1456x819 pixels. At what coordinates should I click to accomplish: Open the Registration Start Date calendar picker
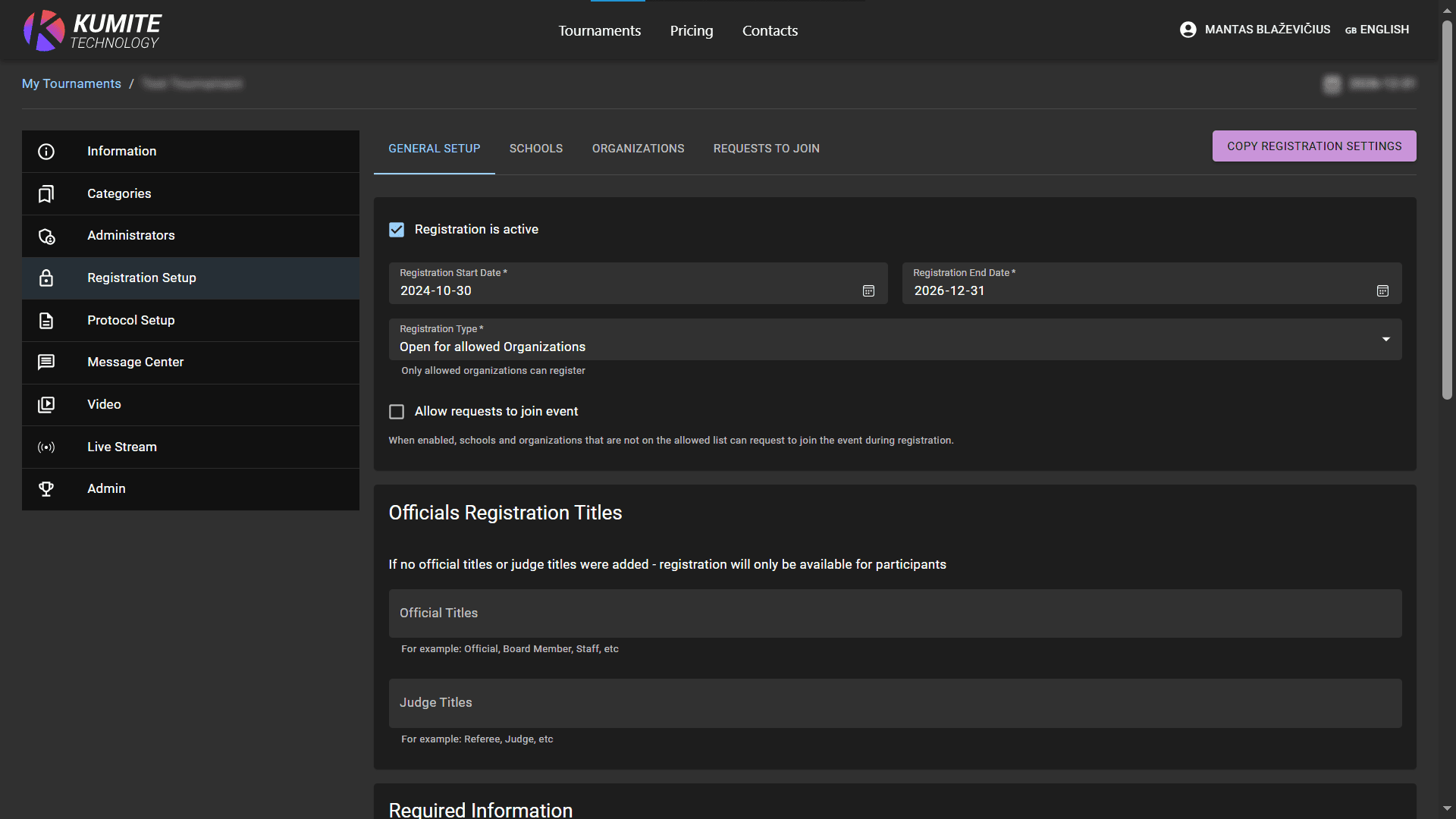(868, 290)
